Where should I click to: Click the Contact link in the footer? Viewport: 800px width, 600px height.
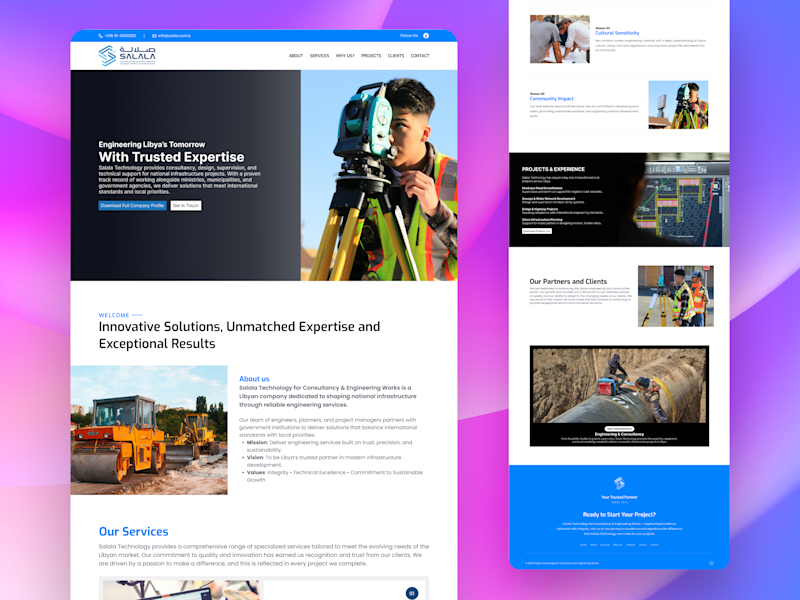(x=654, y=545)
